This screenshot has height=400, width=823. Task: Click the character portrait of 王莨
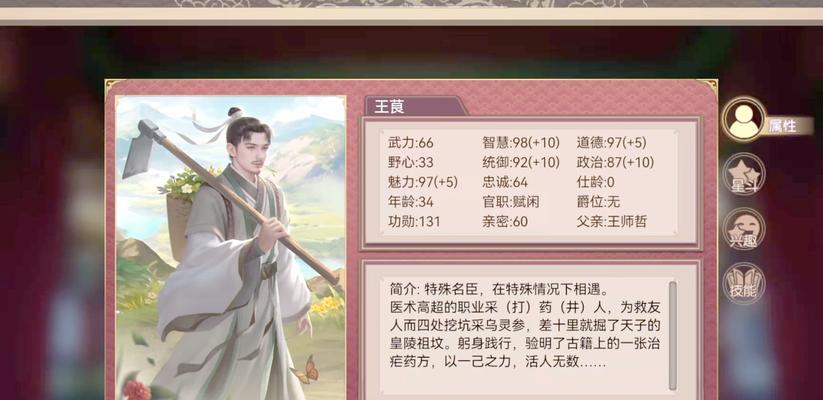point(231,248)
